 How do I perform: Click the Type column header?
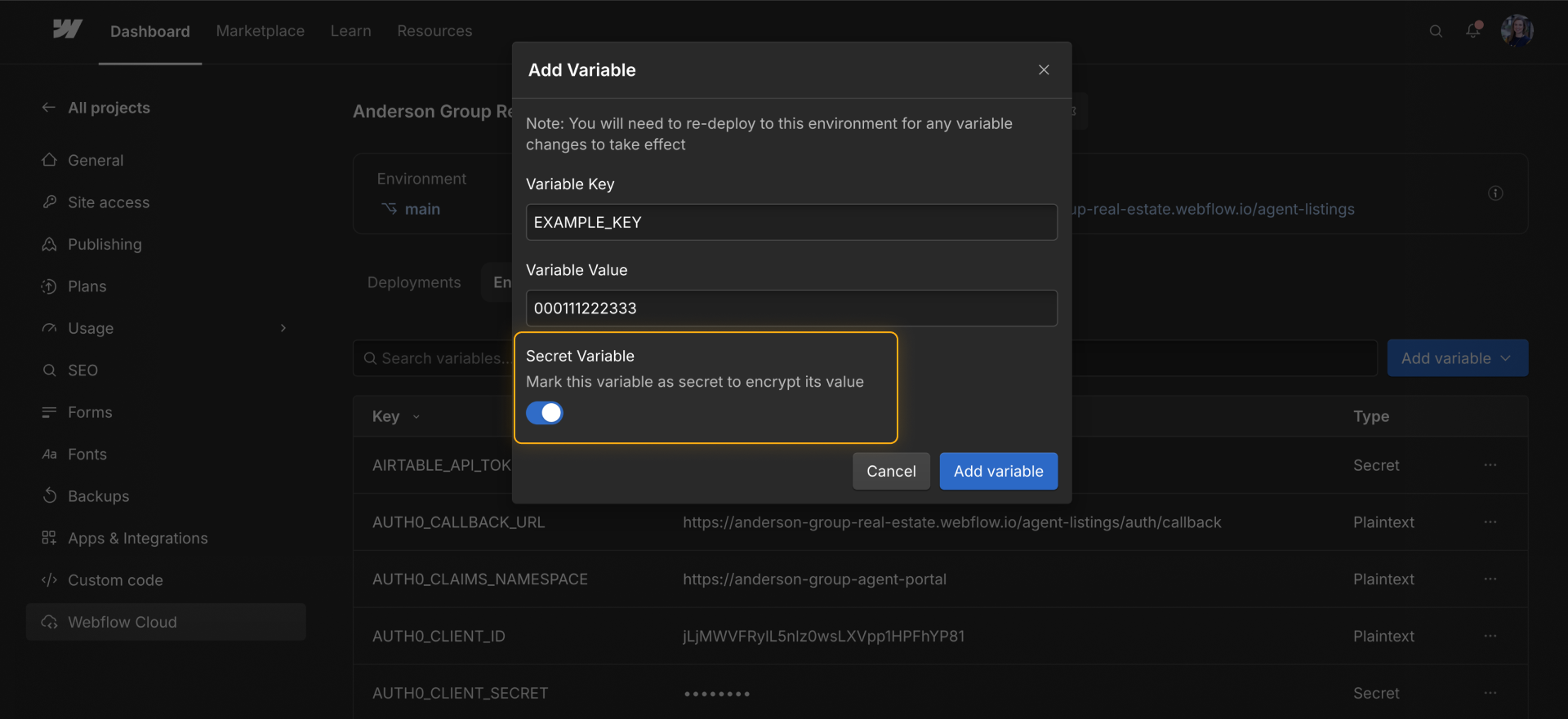pyautogui.click(x=1371, y=416)
